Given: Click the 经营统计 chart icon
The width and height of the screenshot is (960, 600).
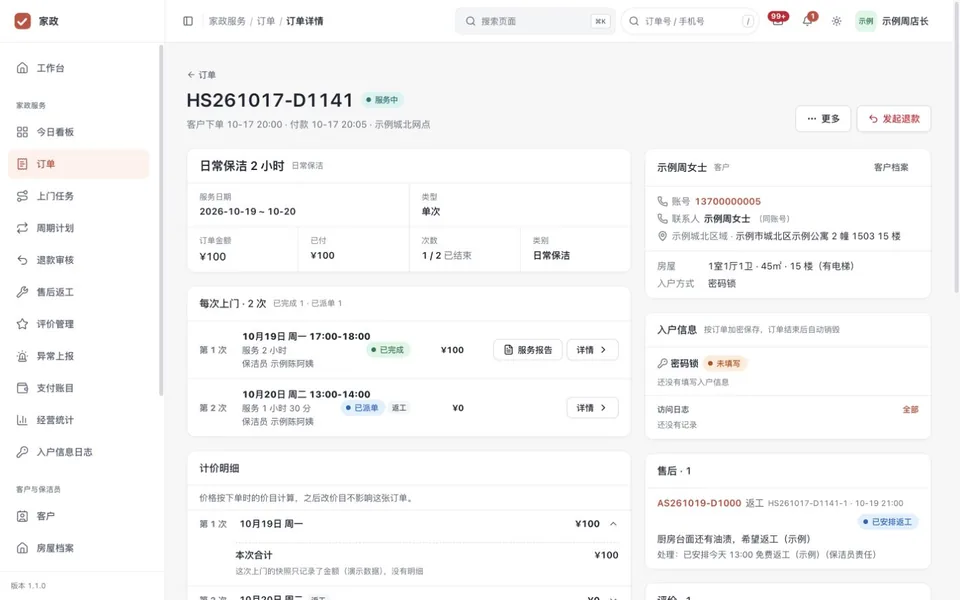Looking at the screenshot, I should [22, 420].
